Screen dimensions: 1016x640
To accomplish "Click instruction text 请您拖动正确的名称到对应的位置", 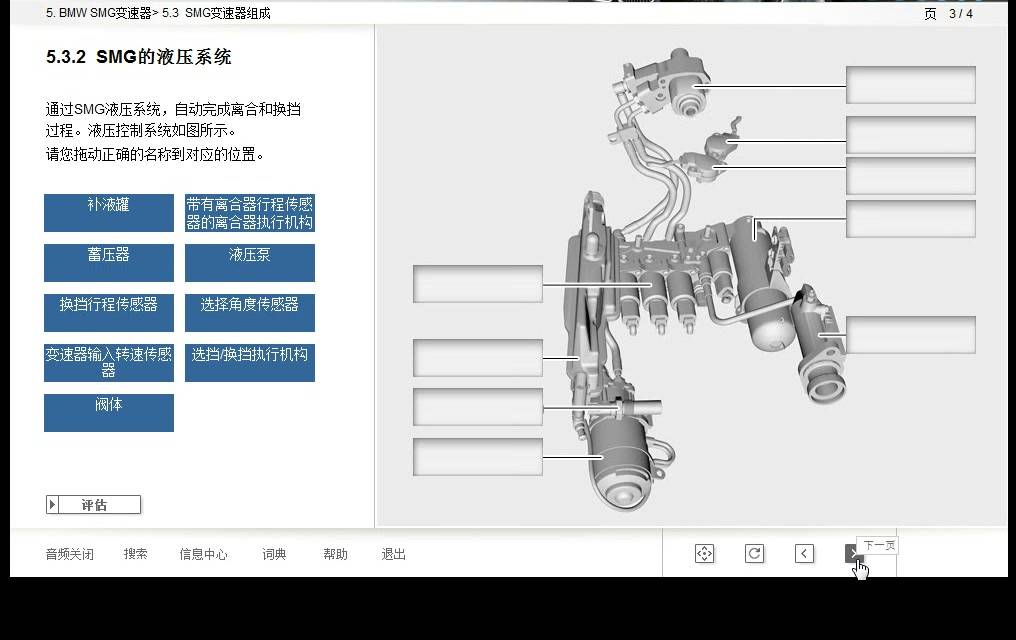I will 154,154.
